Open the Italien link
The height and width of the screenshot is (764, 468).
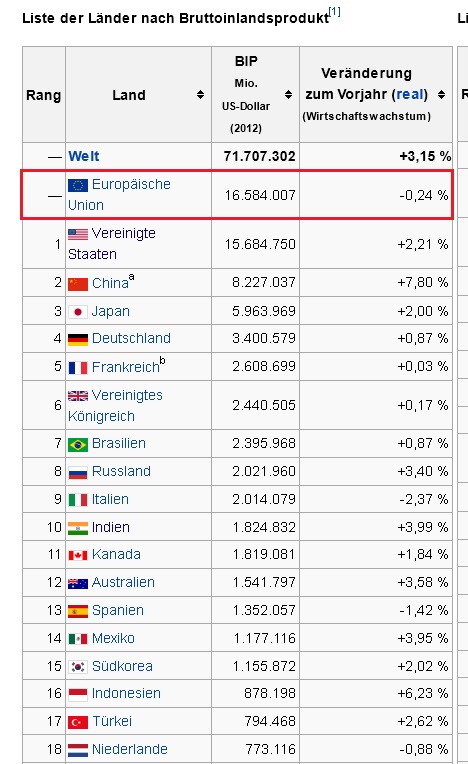pyautogui.click(x=111, y=499)
